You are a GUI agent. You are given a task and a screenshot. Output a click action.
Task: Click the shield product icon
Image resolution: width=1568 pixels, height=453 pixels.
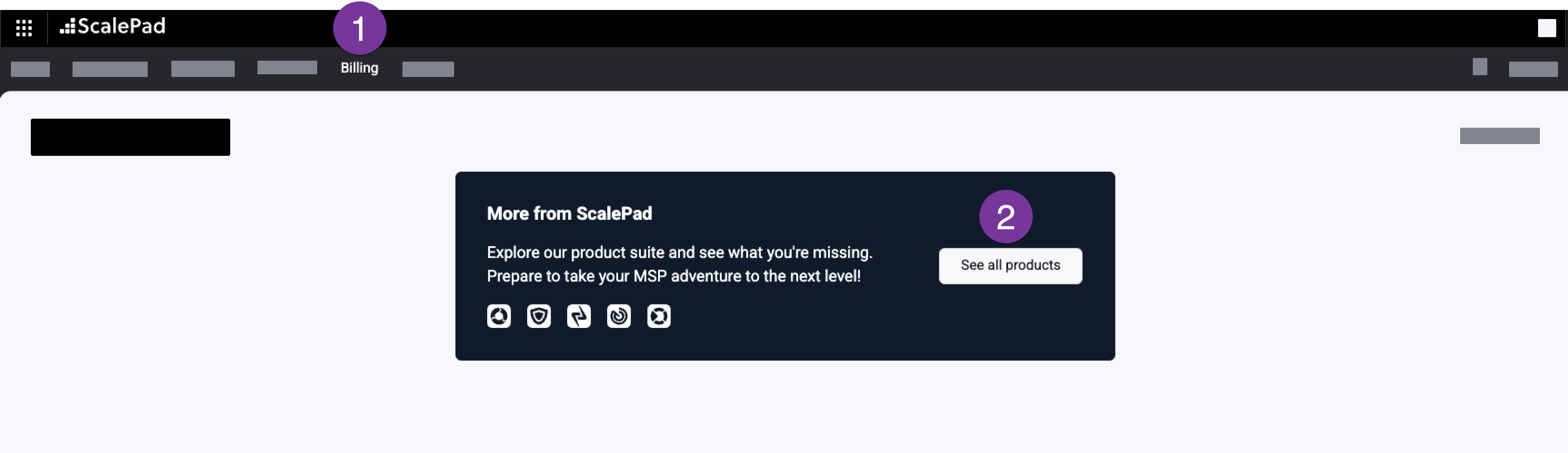539,316
